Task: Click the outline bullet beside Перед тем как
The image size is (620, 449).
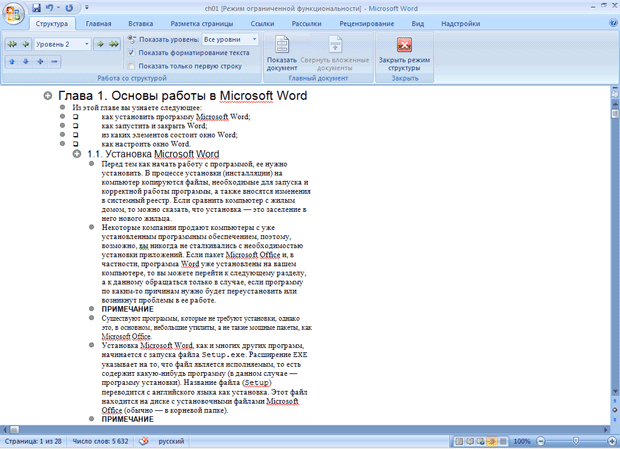Action: 91,163
